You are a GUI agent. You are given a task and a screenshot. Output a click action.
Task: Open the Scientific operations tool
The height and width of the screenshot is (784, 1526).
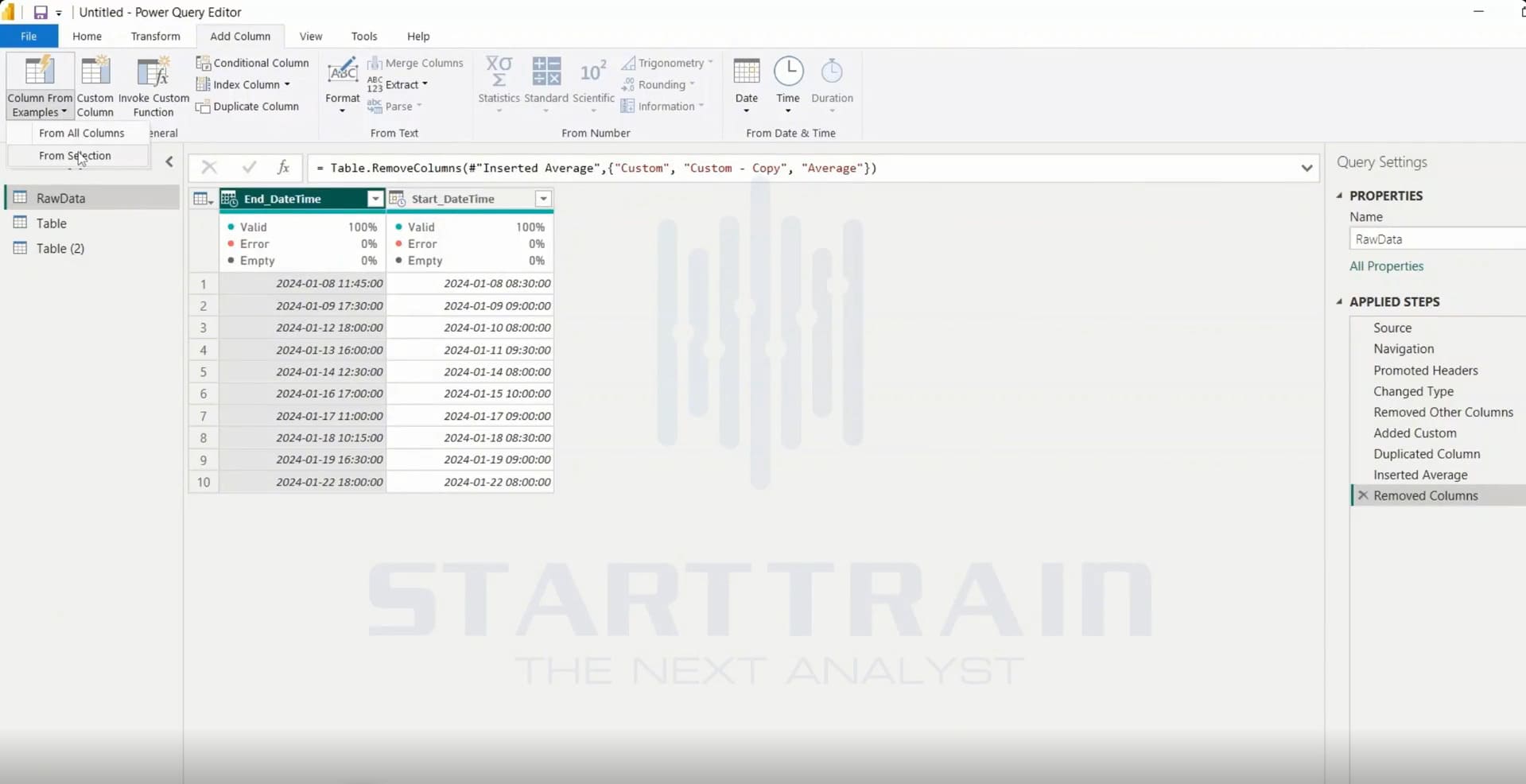pyautogui.click(x=593, y=84)
